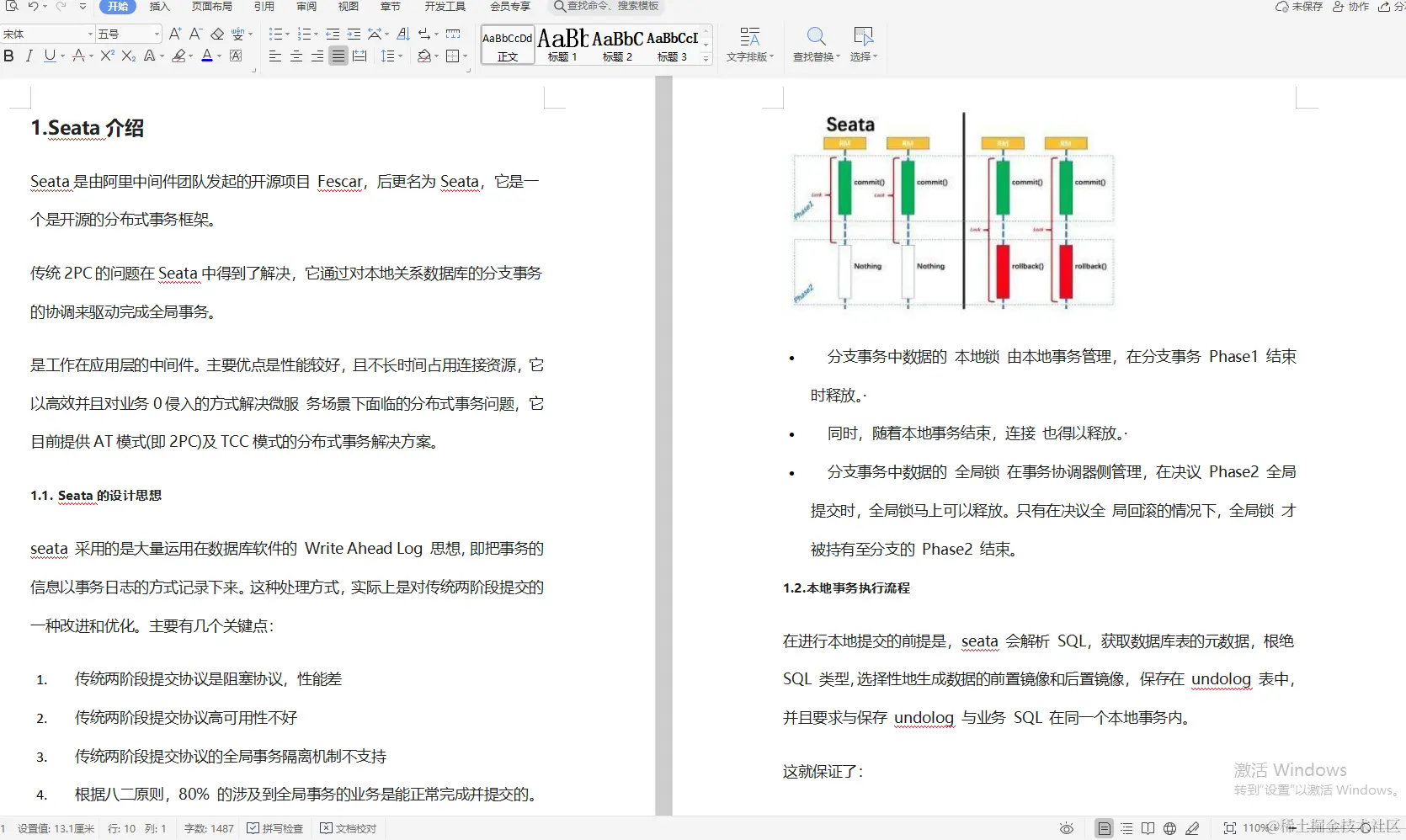Run 文档校对 from the status bar
1406x840 pixels.
tap(348, 828)
